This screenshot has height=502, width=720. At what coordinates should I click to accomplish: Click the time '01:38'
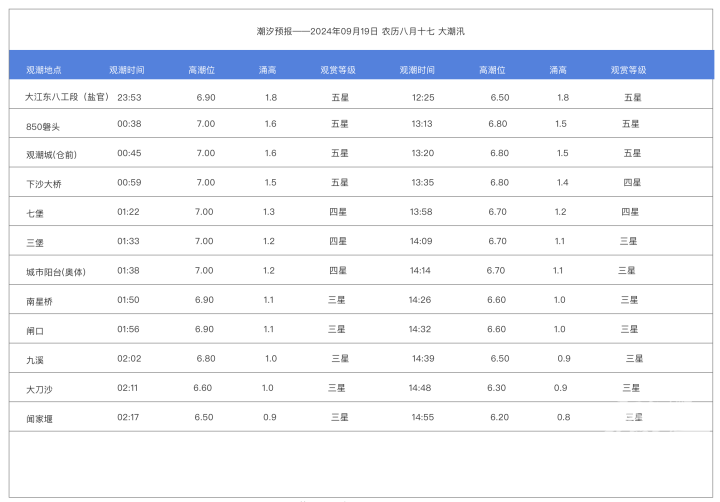tap(128, 271)
